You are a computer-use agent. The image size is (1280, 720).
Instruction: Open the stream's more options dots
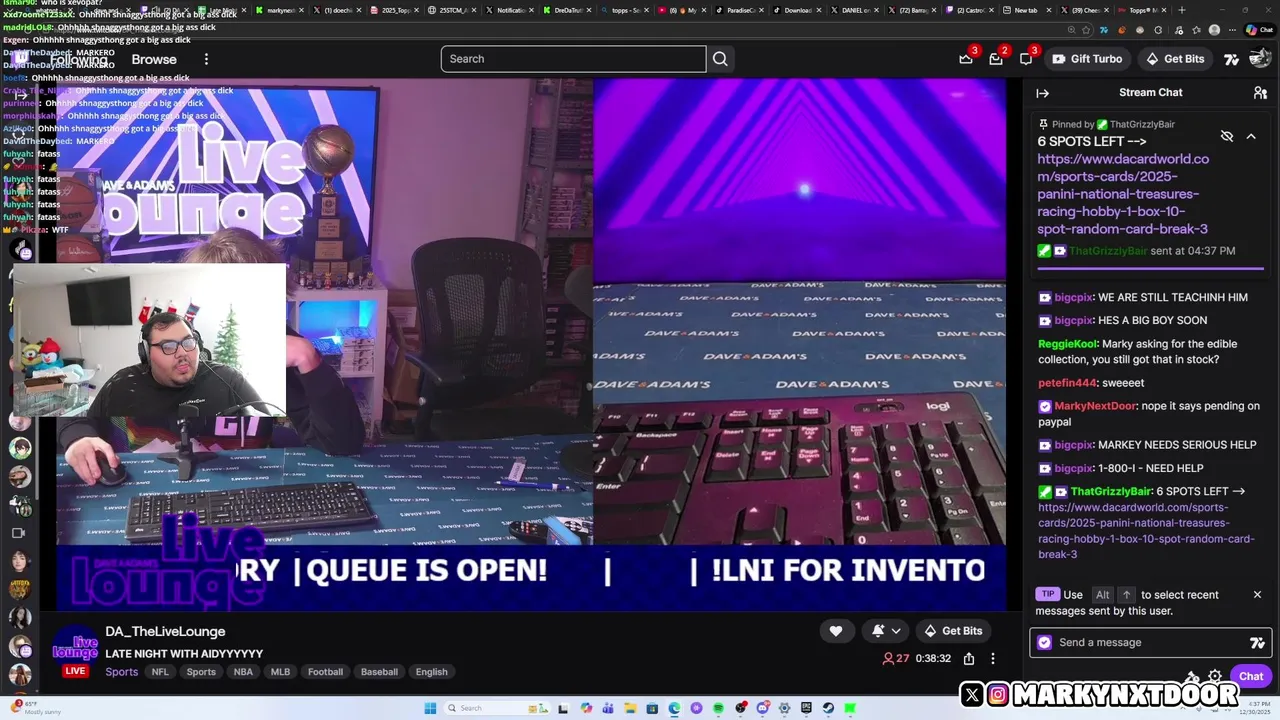point(993,659)
